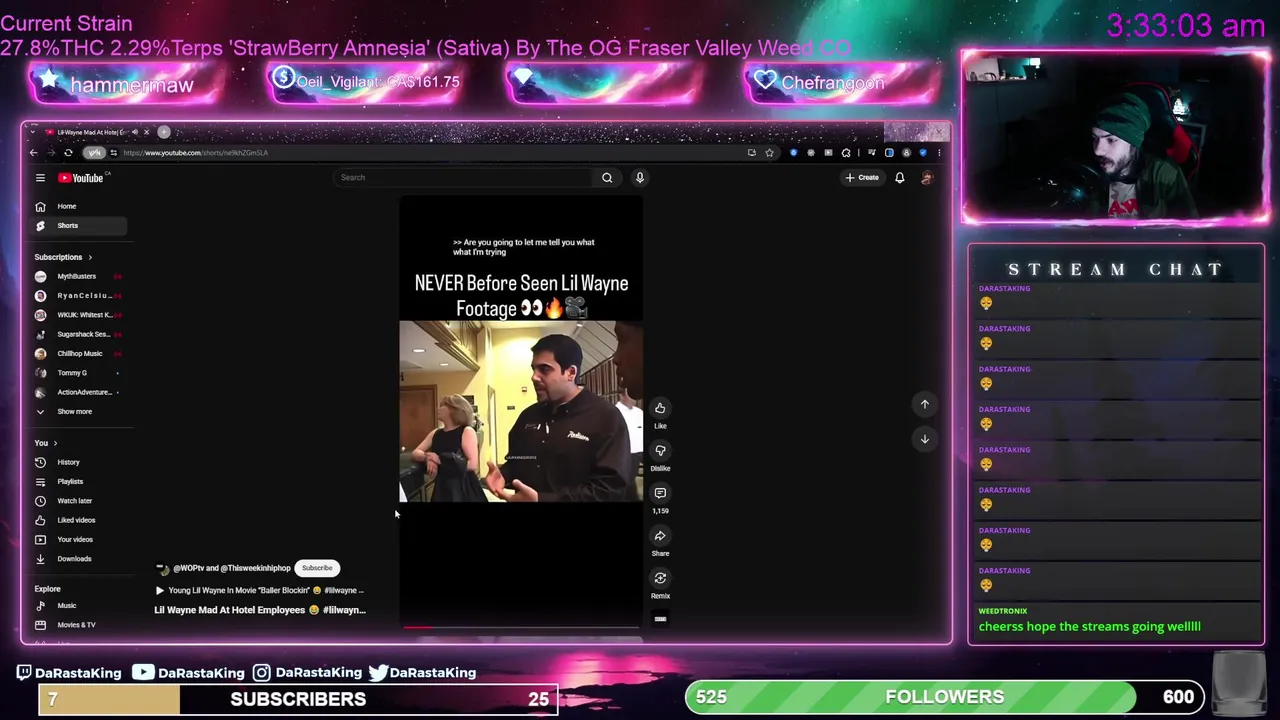Go forward in the browser

click(50, 153)
